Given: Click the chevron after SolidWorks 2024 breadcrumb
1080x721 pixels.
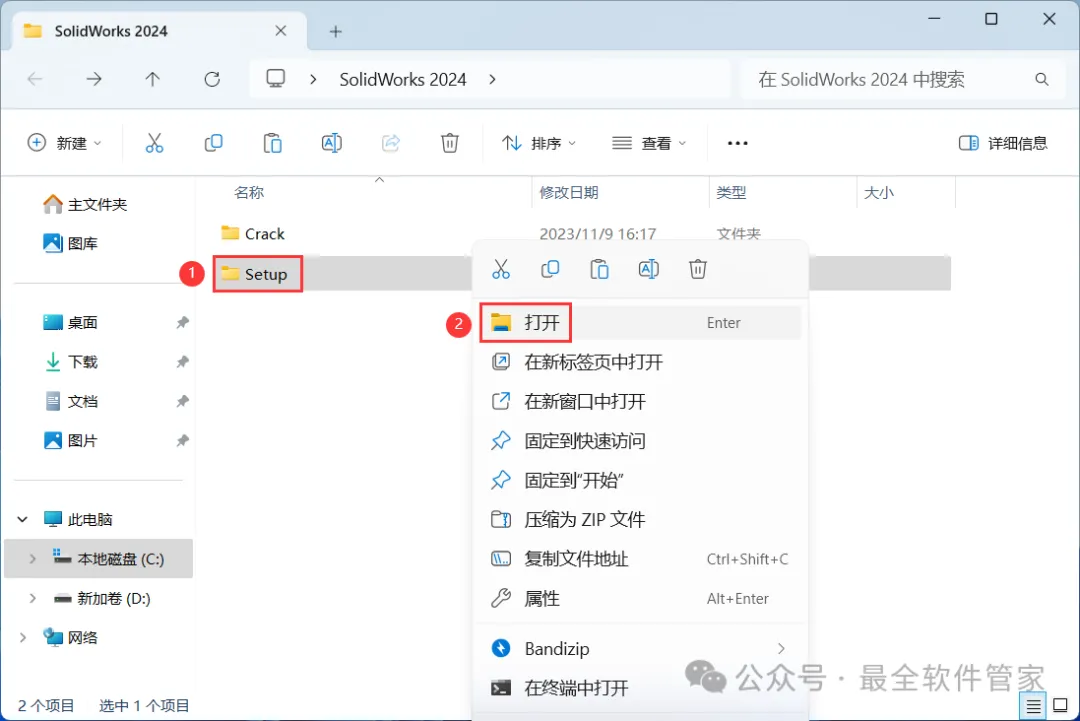Looking at the screenshot, I should coord(492,79).
